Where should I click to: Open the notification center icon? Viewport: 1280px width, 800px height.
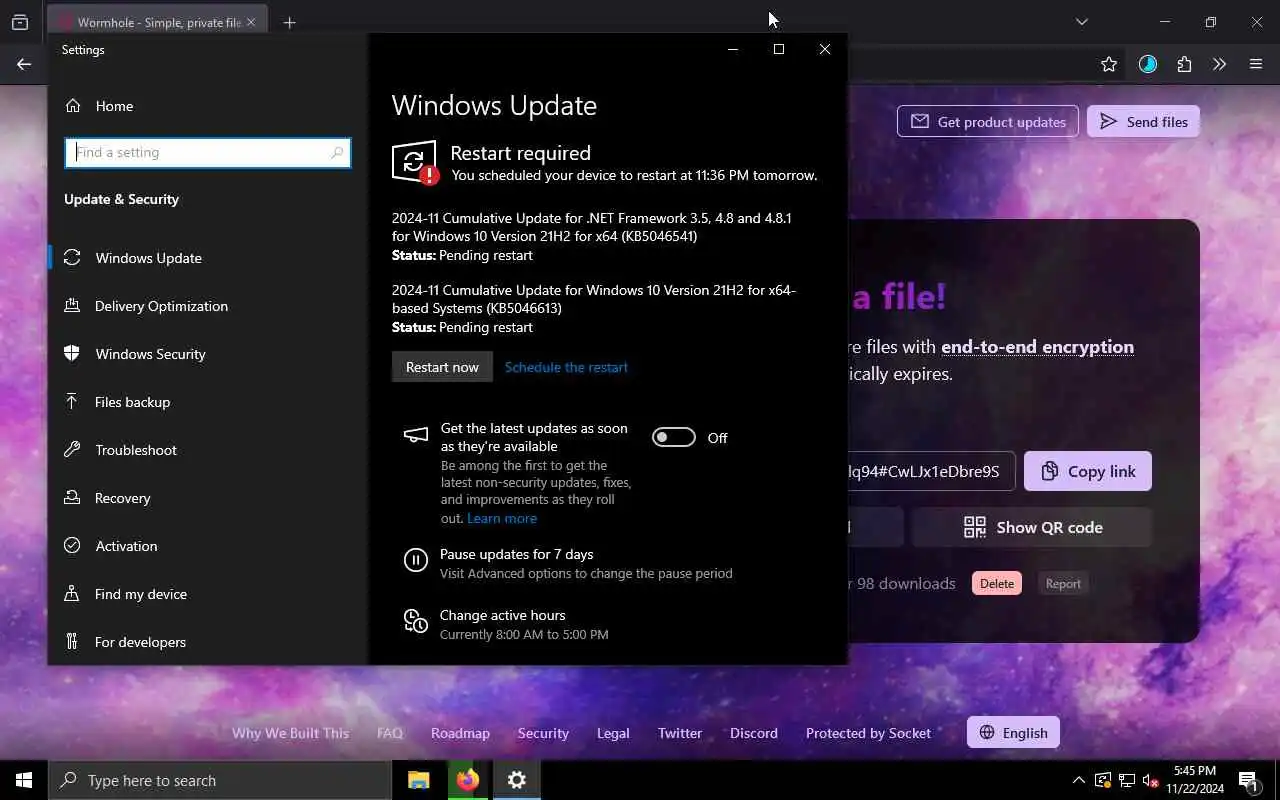point(1248,780)
